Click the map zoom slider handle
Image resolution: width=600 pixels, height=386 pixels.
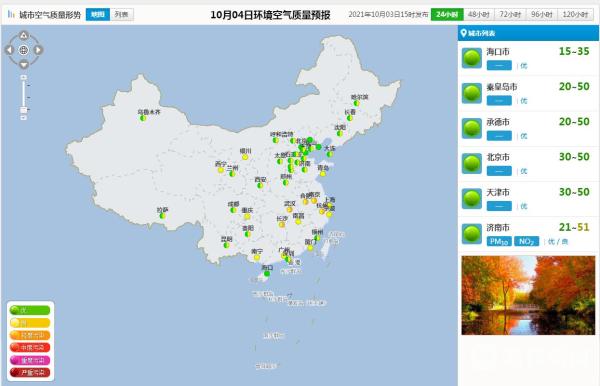[24, 110]
